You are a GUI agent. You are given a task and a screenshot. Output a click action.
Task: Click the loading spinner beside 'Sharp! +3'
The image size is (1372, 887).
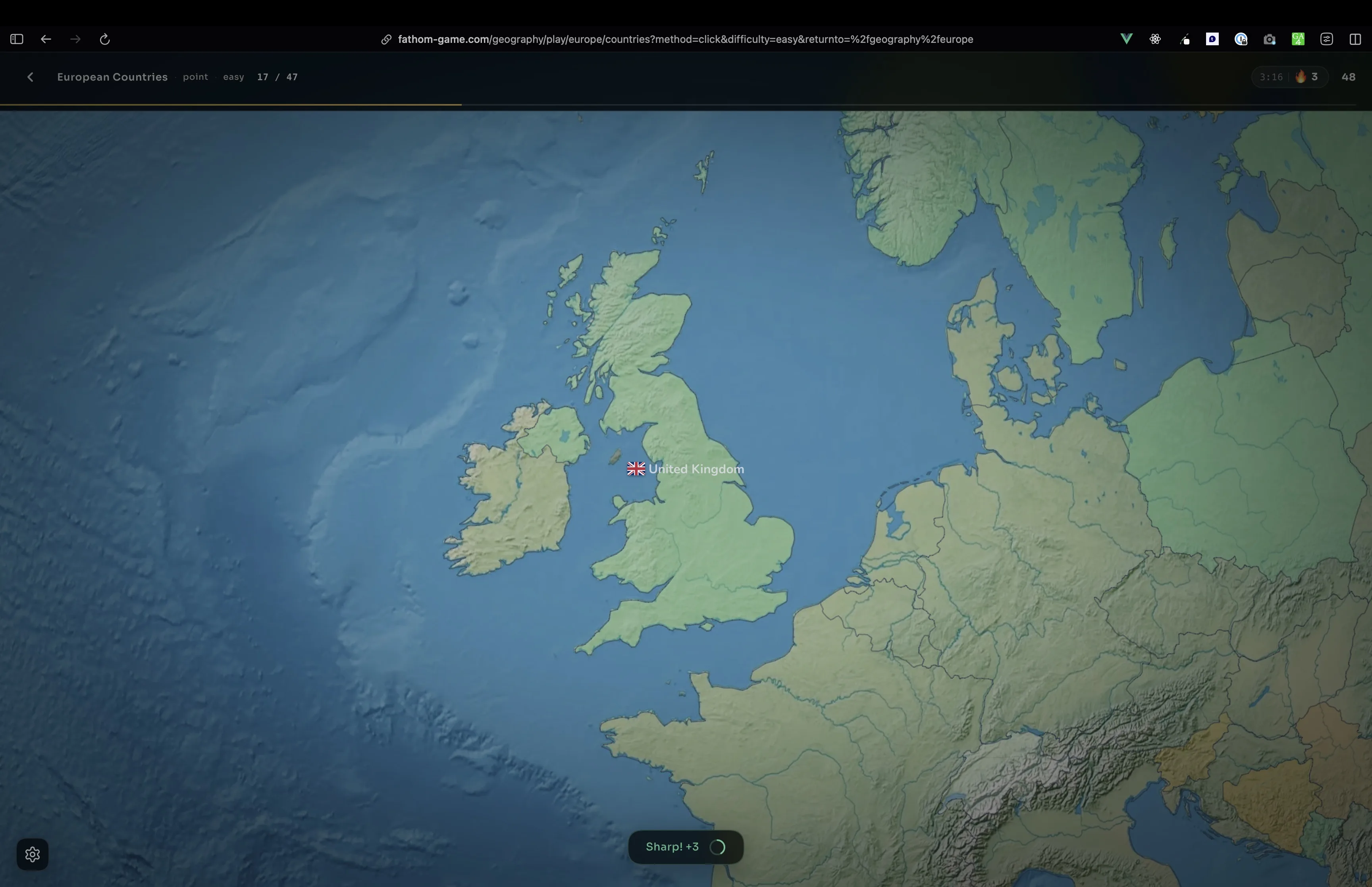717,847
